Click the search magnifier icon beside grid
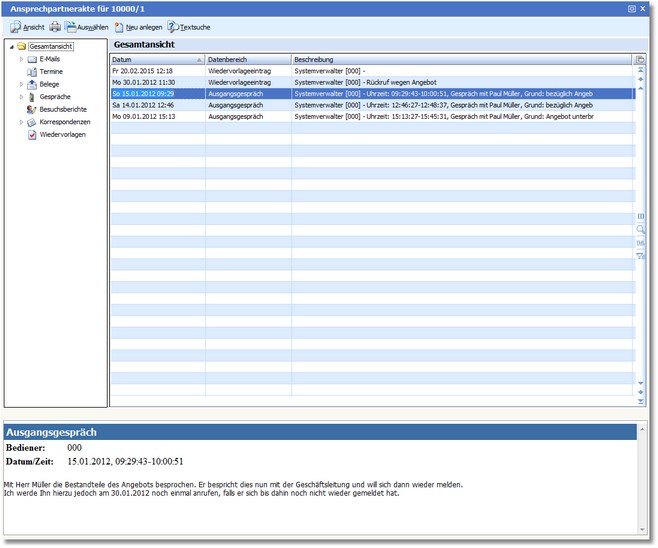 641,229
